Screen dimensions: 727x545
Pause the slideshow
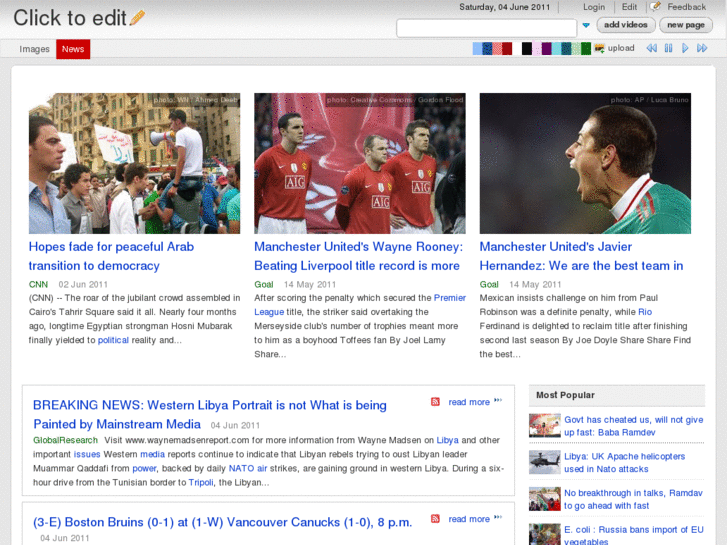[668, 48]
